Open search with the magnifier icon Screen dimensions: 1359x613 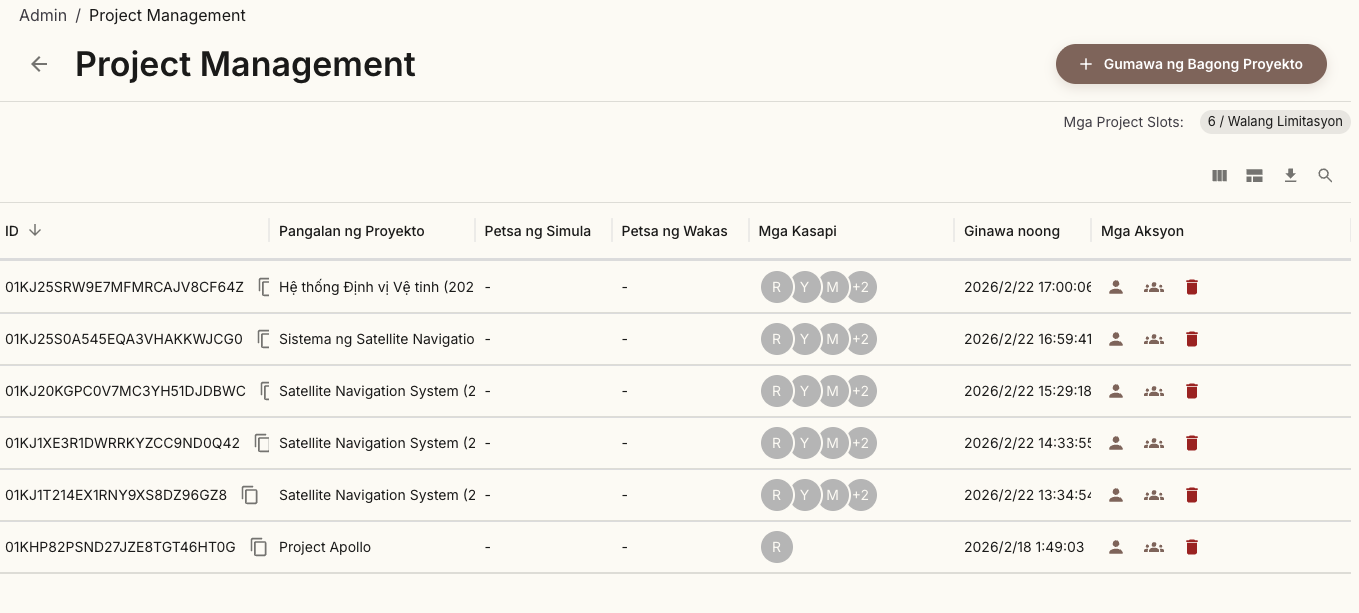pos(1325,175)
